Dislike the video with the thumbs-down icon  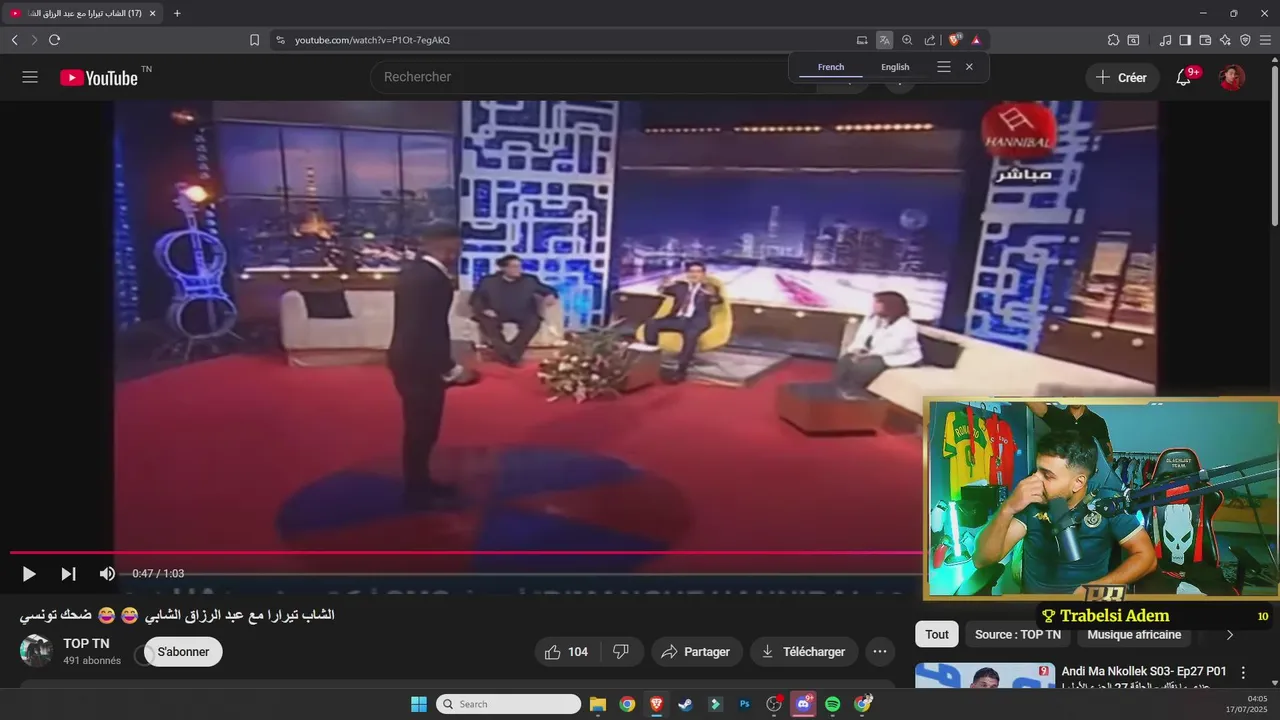[x=621, y=652]
